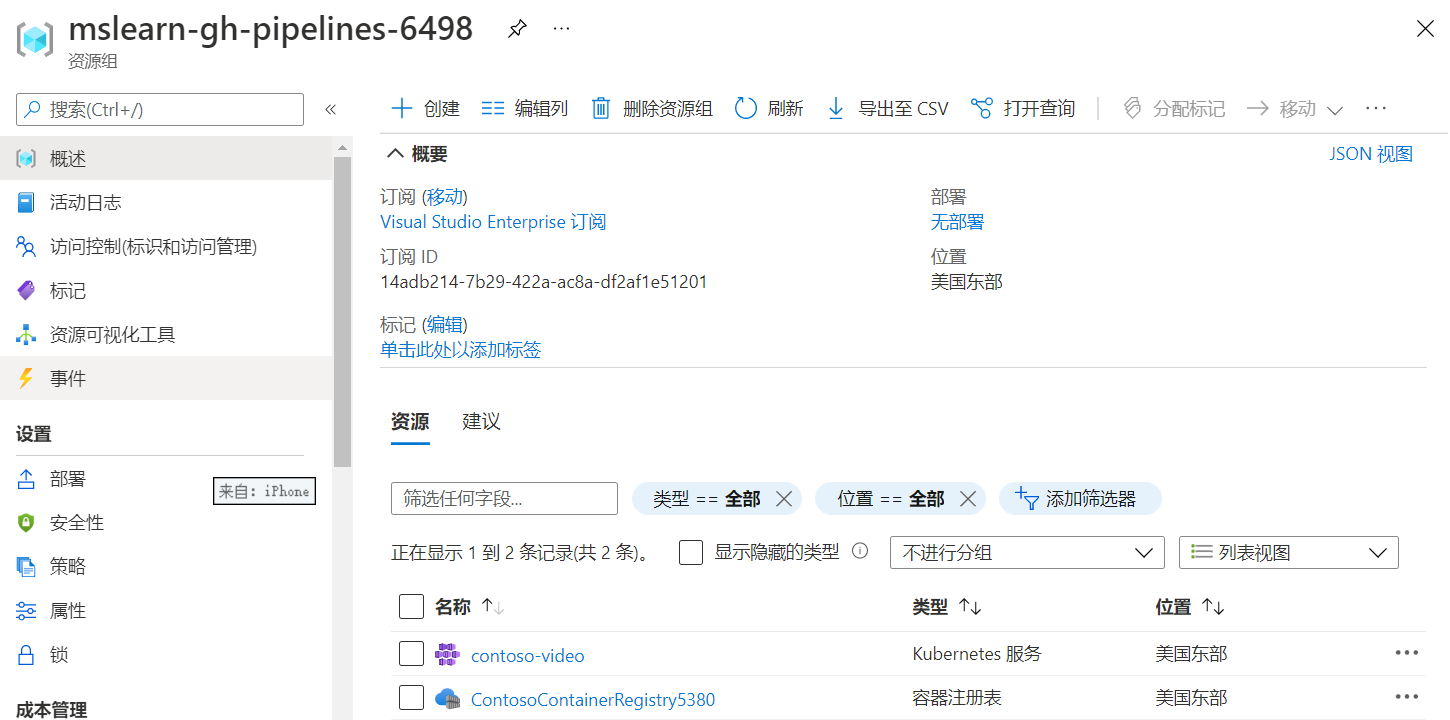Open 活动日志 in the sidebar
The image size is (1450, 720).
pyautogui.click(x=166, y=202)
